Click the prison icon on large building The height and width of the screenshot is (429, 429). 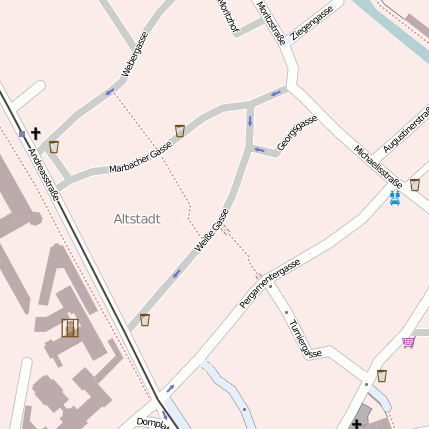click(70, 328)
